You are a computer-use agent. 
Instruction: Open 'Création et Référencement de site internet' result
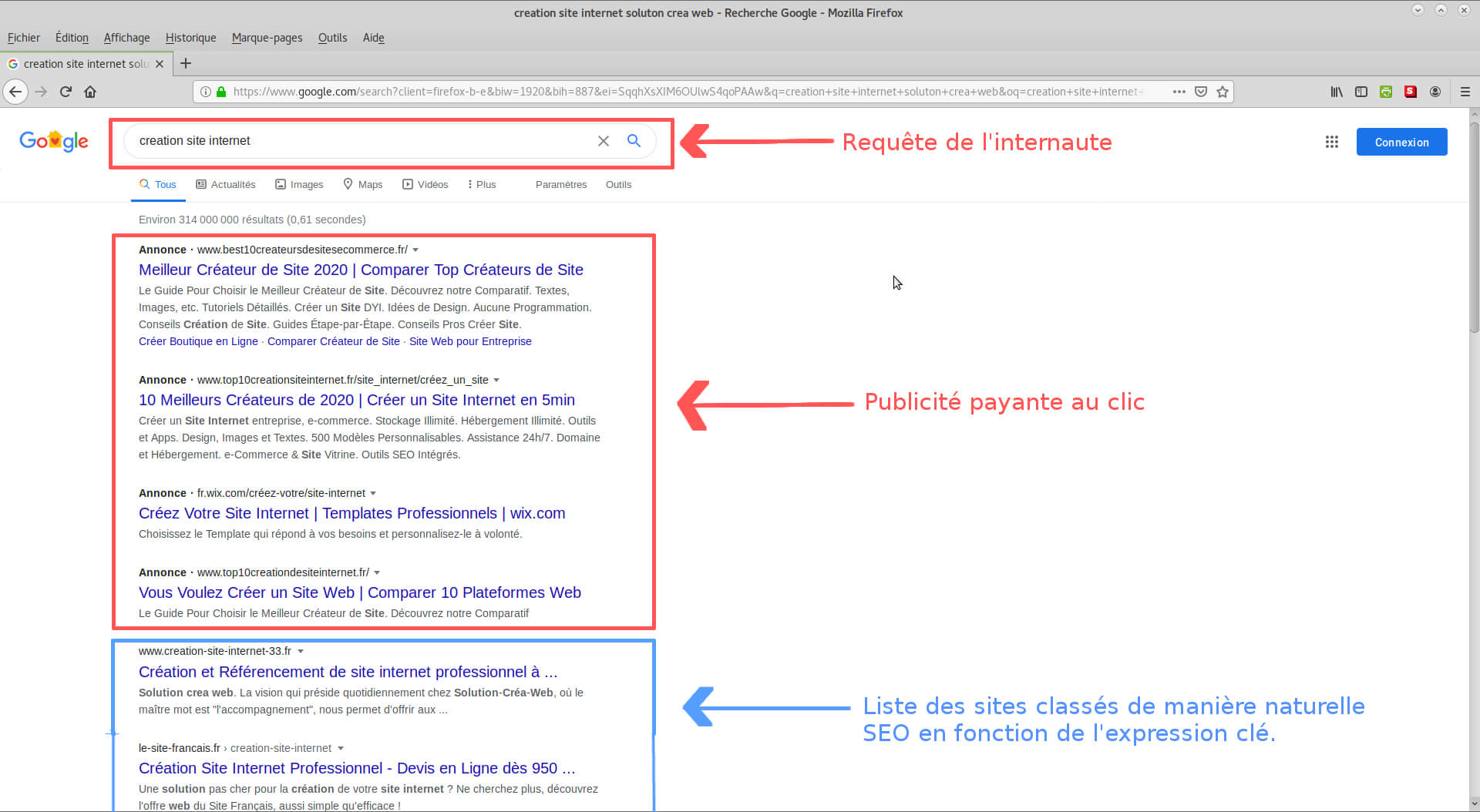(348, 672)
